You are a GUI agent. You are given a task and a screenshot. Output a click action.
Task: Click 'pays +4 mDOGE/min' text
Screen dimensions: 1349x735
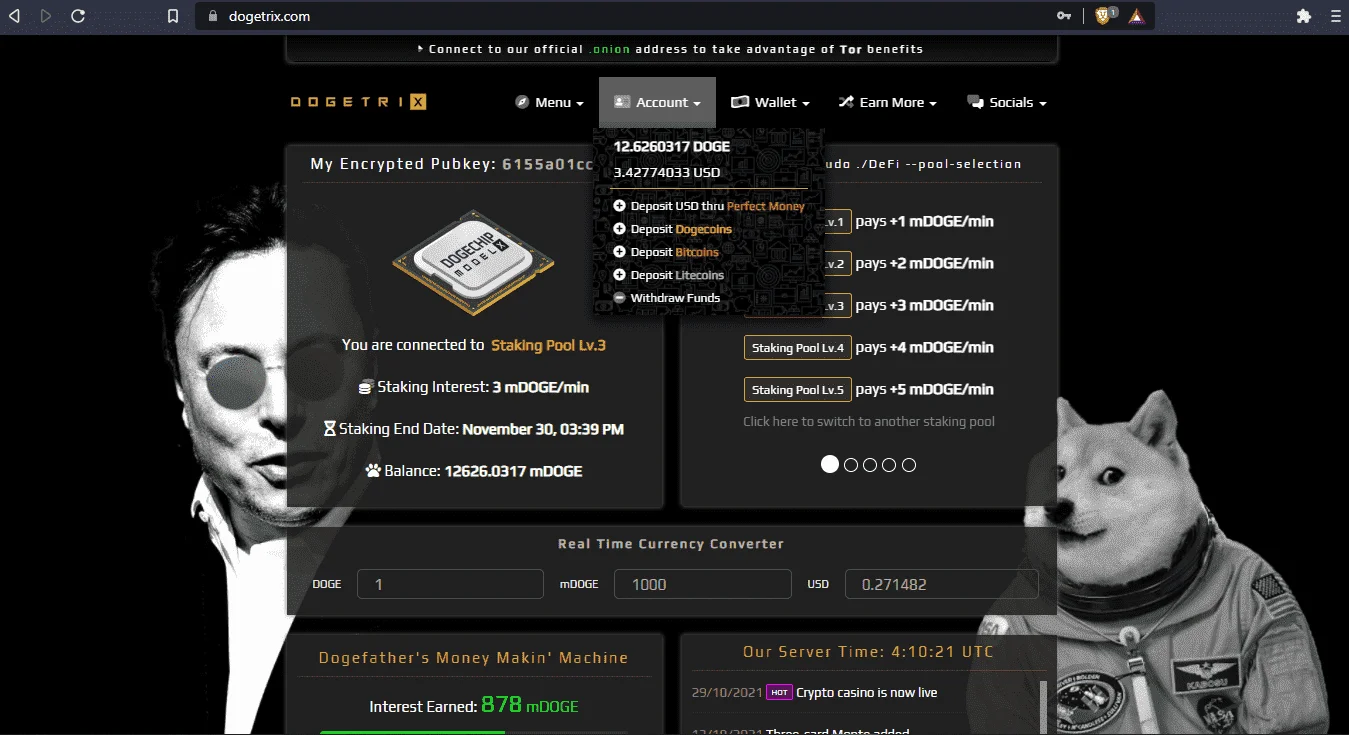[x=925, y=348]
